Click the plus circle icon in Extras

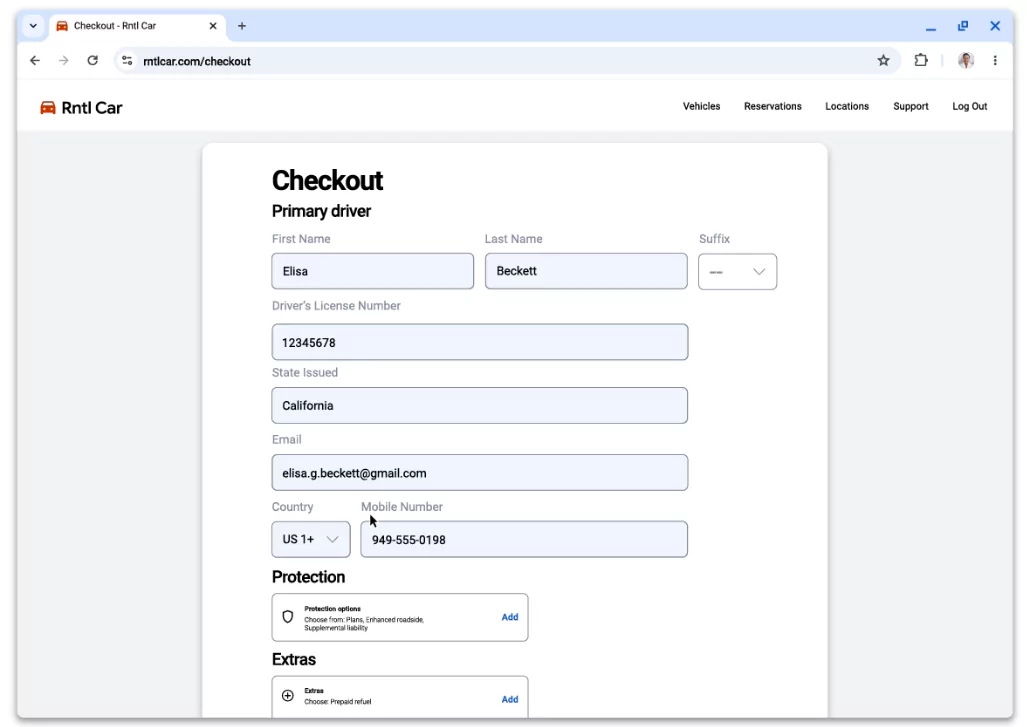coord(288,696)
